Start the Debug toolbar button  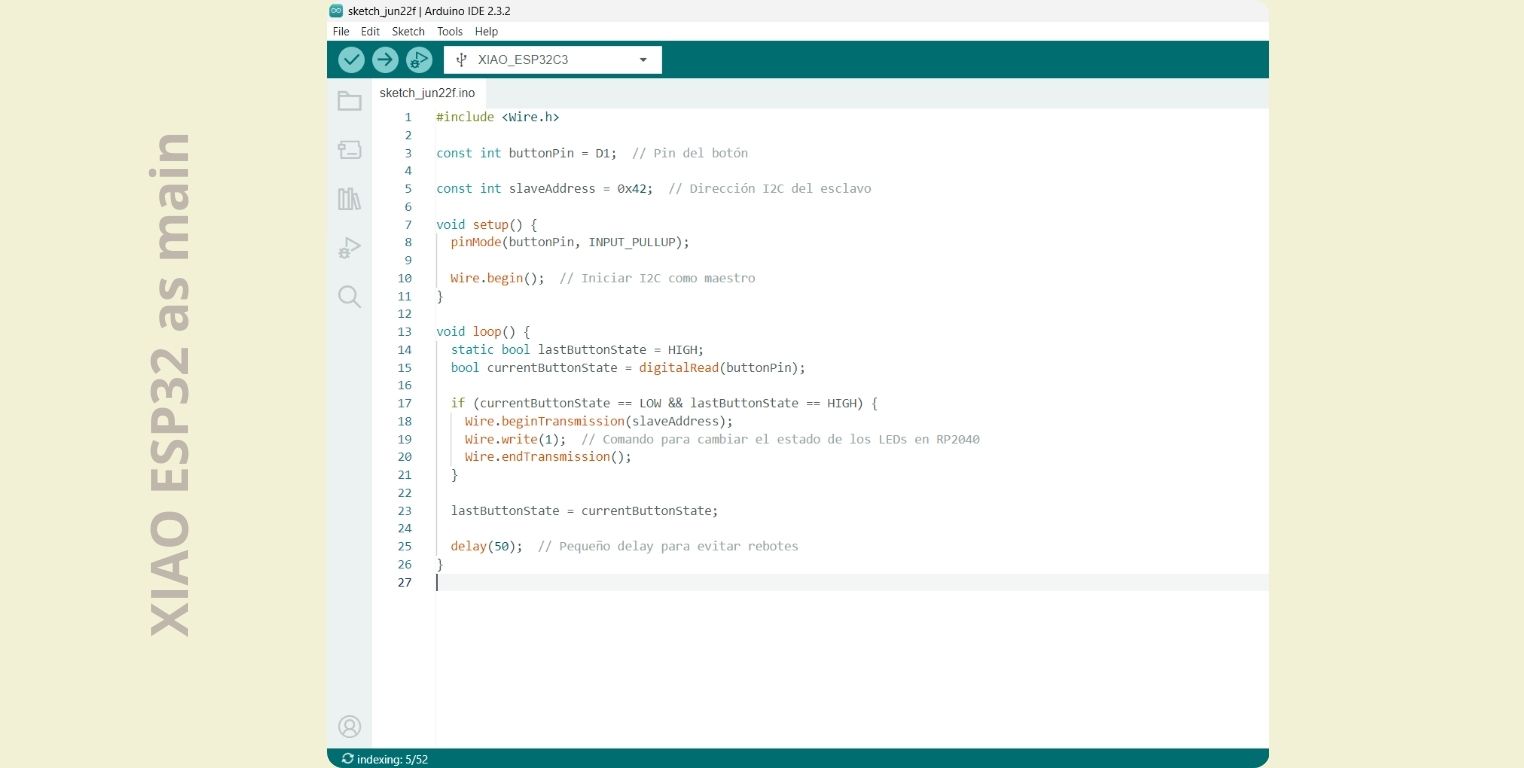419,60
